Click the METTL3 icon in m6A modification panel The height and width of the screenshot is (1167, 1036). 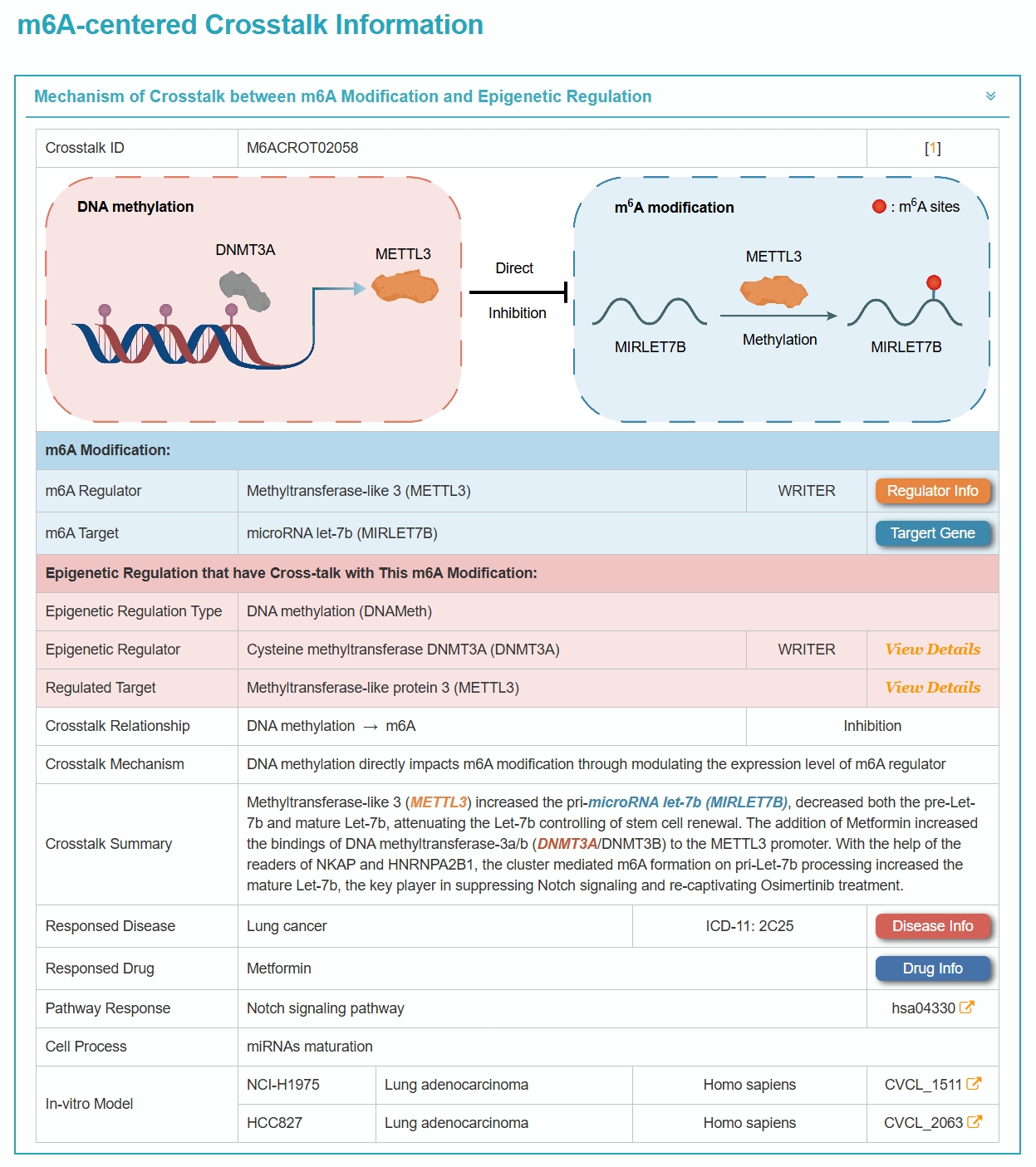coord(773,292)
